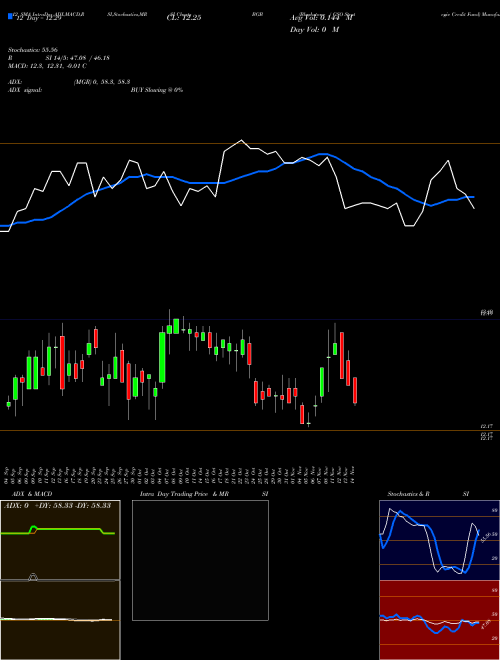Viewport: 500px width, 660px height.
Task: Open the empty intraday trading price panel
Action: coord(200,560)
